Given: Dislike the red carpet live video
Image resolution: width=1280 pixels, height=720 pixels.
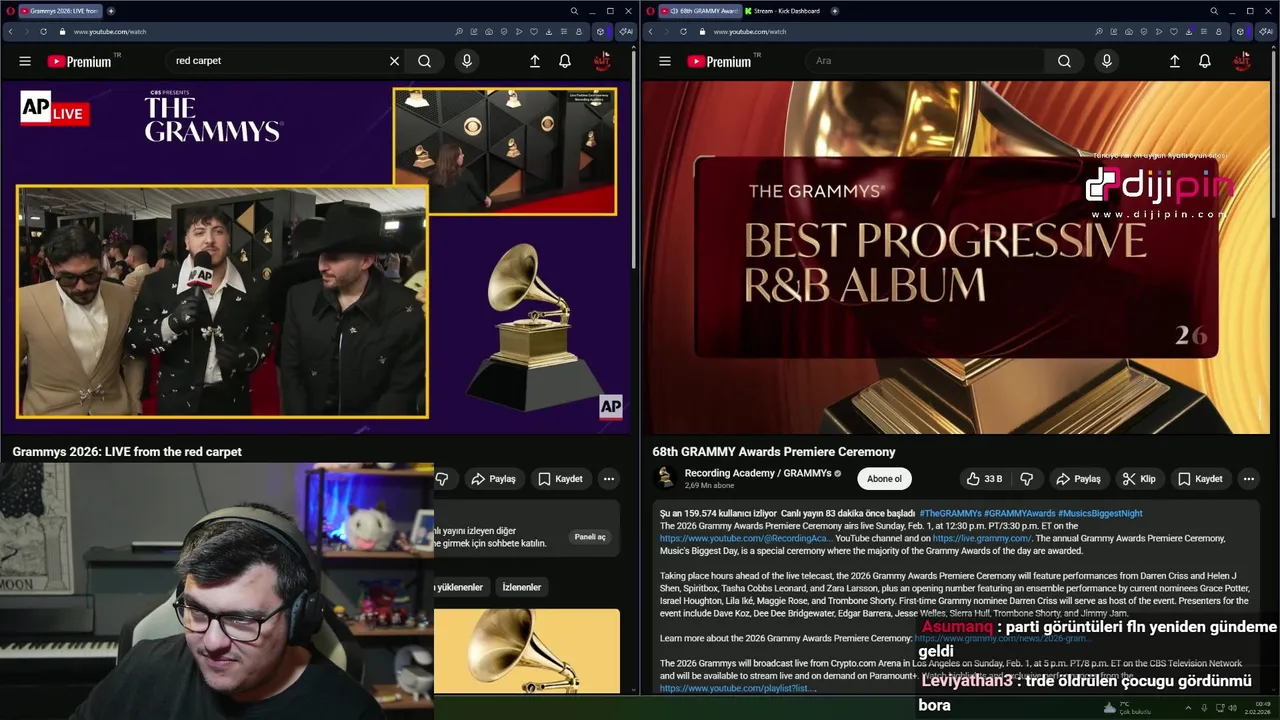Looking at the screenshot, I should tap(442, 479).
